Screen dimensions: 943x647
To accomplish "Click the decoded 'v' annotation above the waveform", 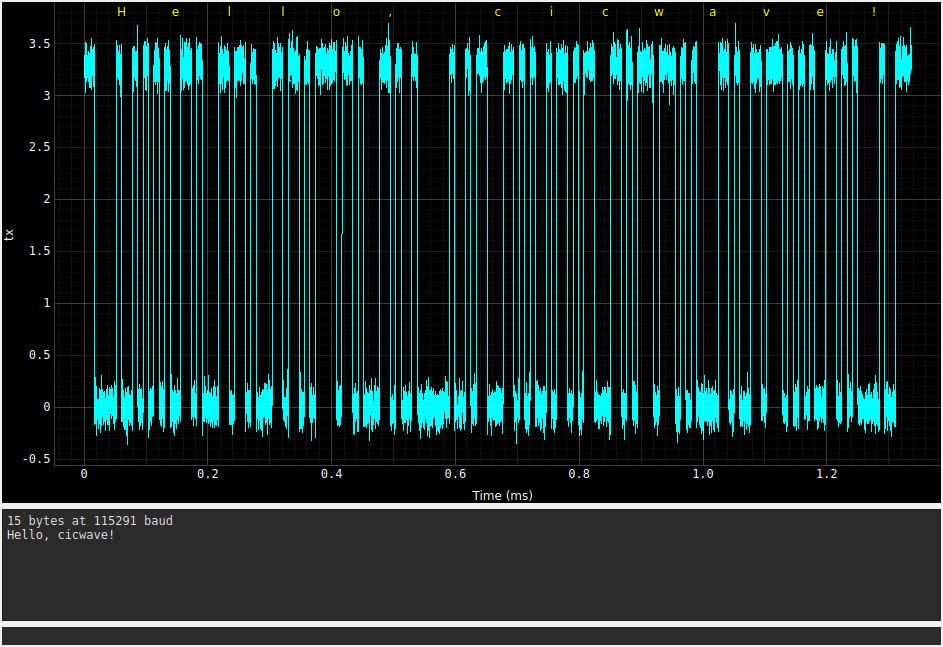I will pyautogui.click(x=766, y=12).
